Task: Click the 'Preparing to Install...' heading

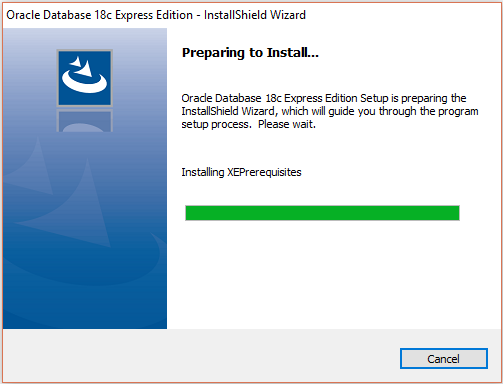Action: pyautogui.click(x=250, y=53)
